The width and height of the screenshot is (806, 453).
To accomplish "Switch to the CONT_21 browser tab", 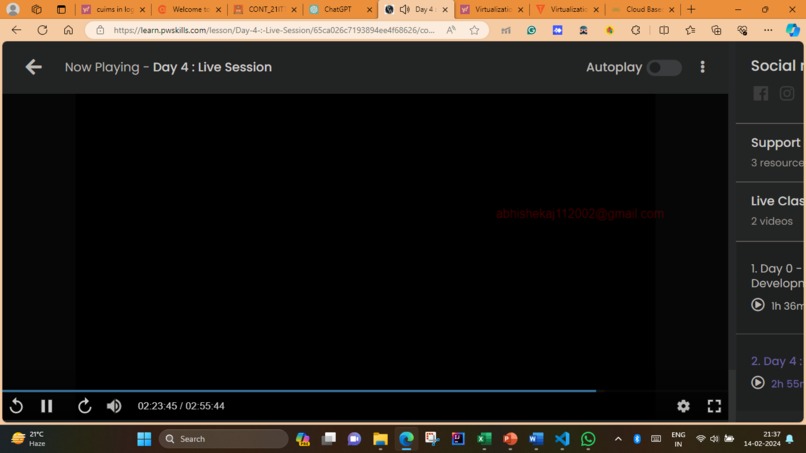I will click(265, 9).
